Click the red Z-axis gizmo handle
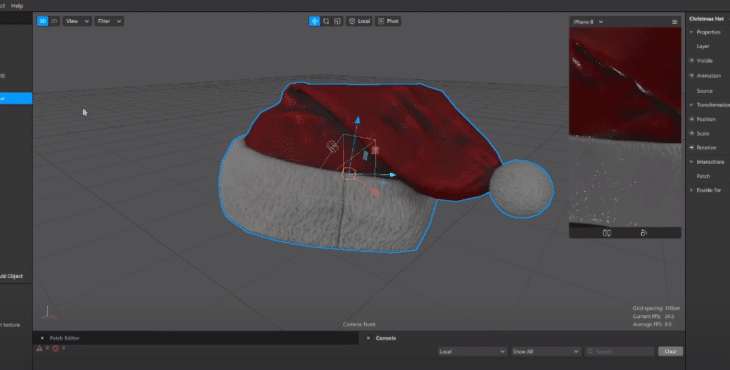 point(375,192)
